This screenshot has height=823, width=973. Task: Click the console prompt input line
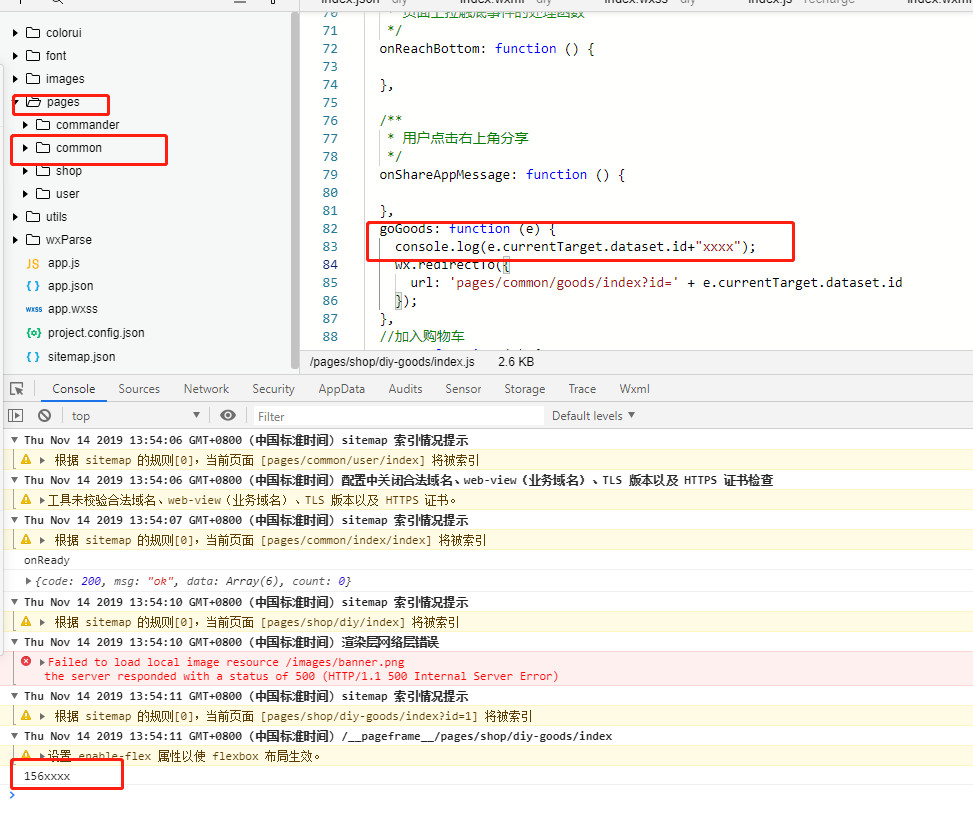[490, 795]
